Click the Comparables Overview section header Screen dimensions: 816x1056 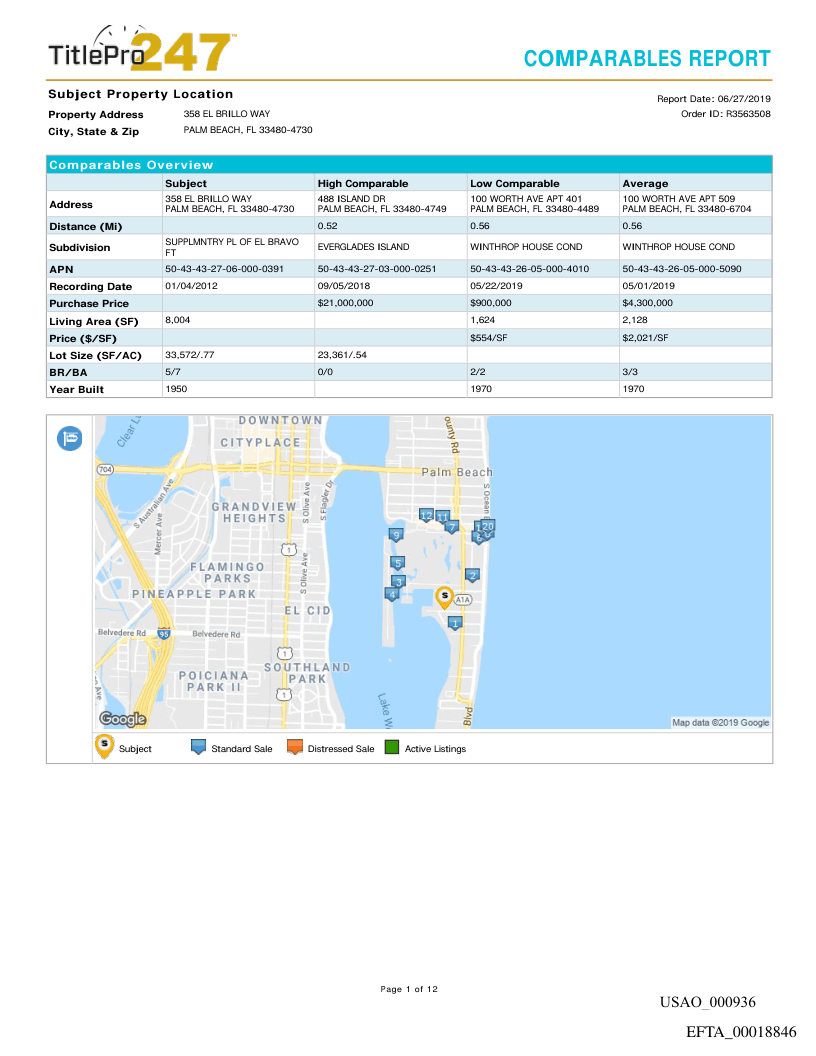tap(130, 165)
